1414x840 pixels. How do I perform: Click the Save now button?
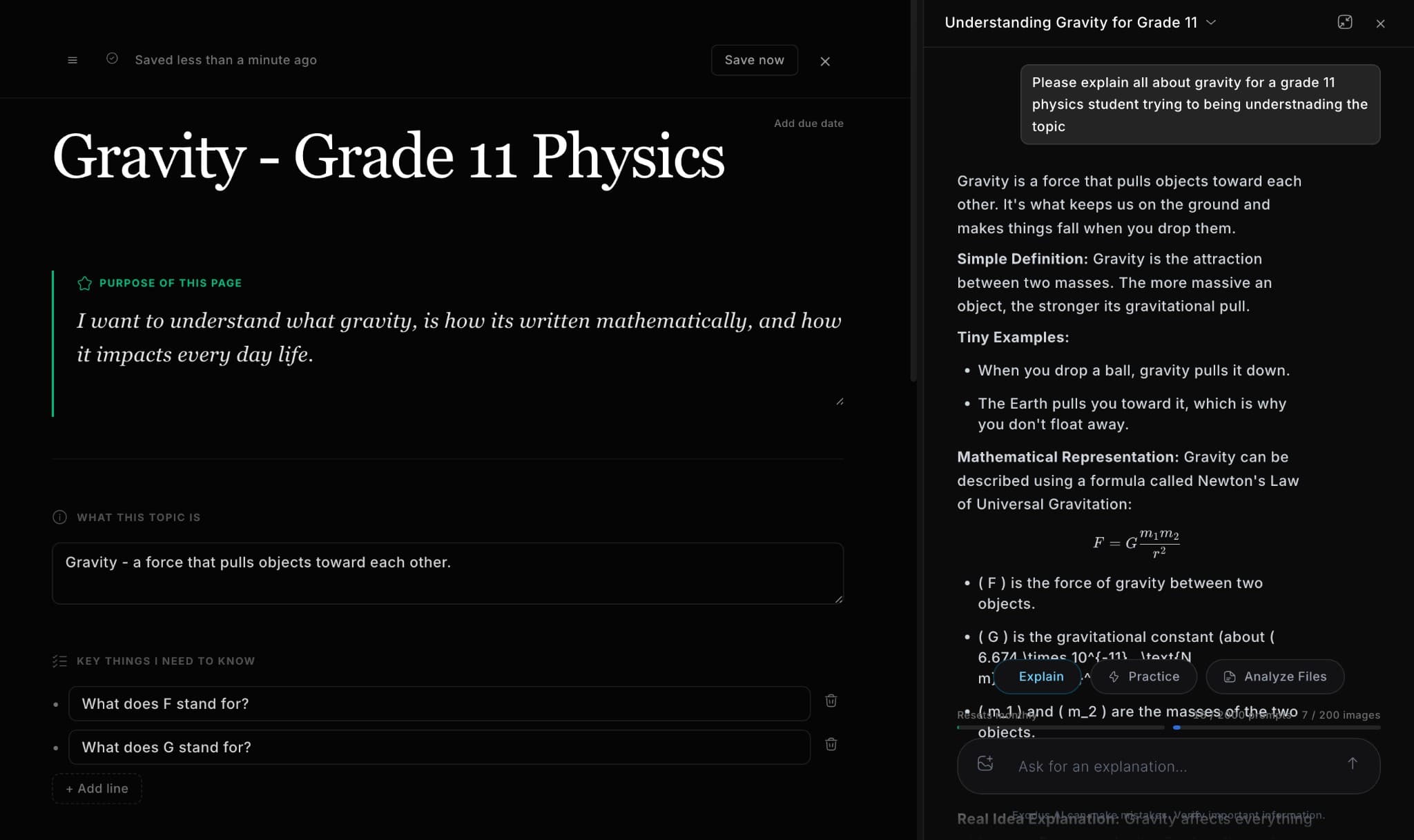click(x=754, y=60)
